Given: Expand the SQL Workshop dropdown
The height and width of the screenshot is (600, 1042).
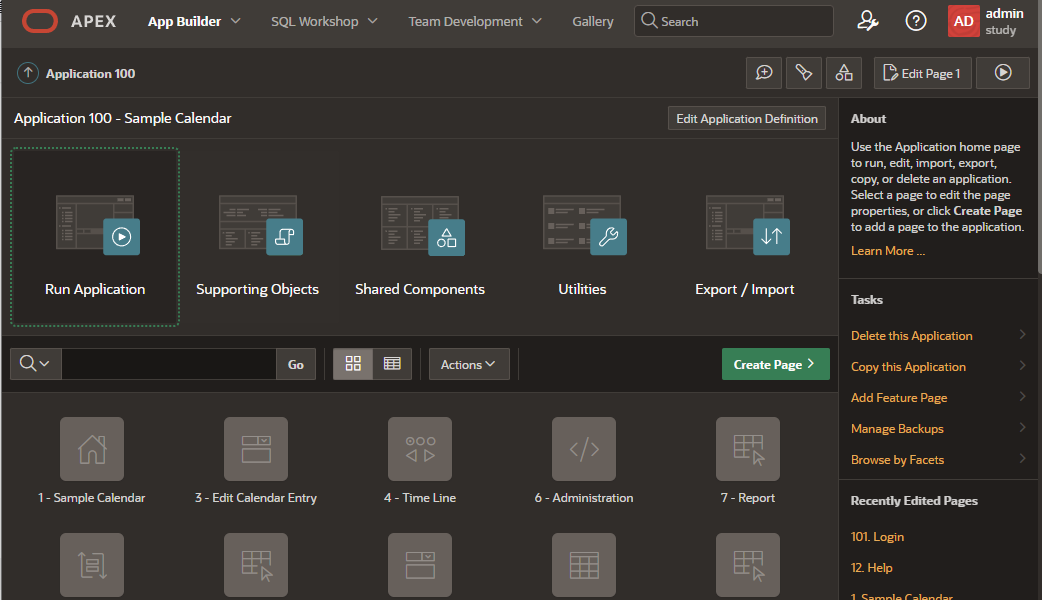Looking at the screenshot, I should pyautogui.click(x=324, y=21).
